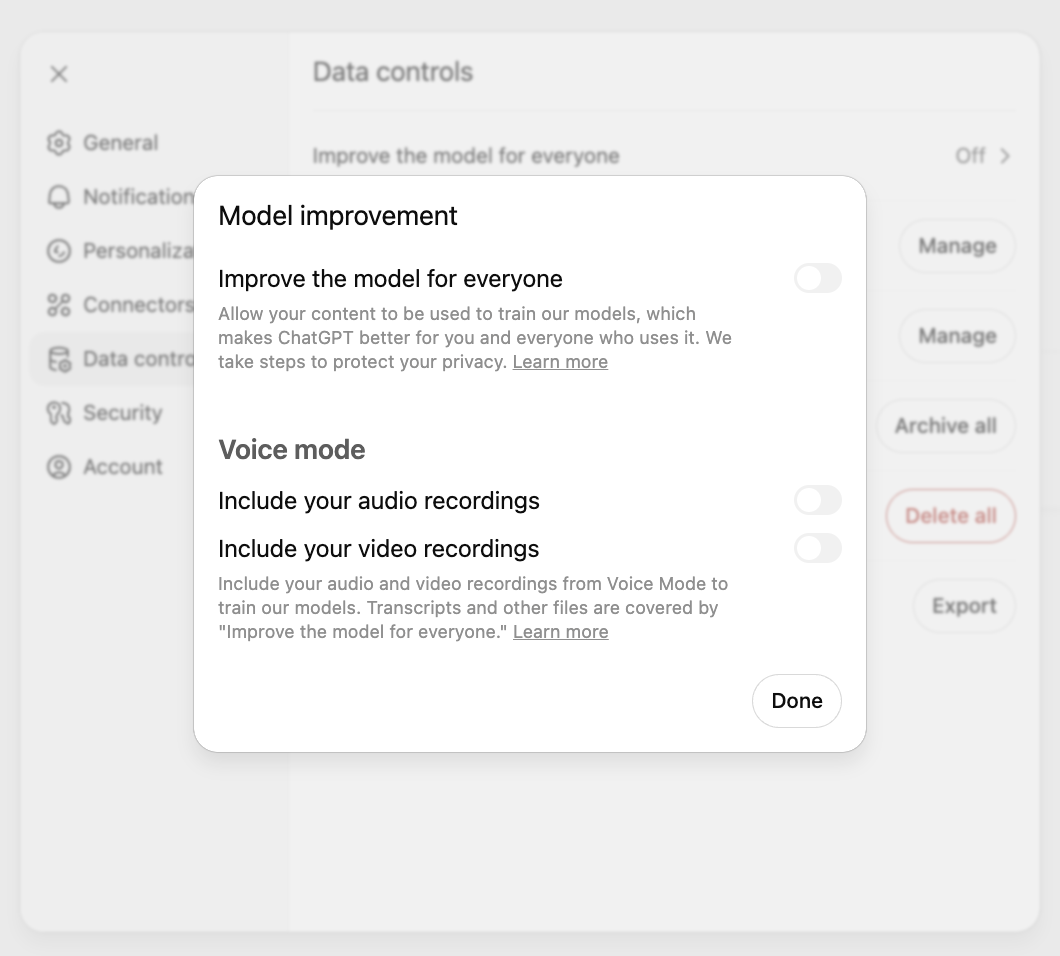Click the Personalization icon in sidebar
Image resolution: width=1060 pixels, height=956 pixels.
[59, 251]
